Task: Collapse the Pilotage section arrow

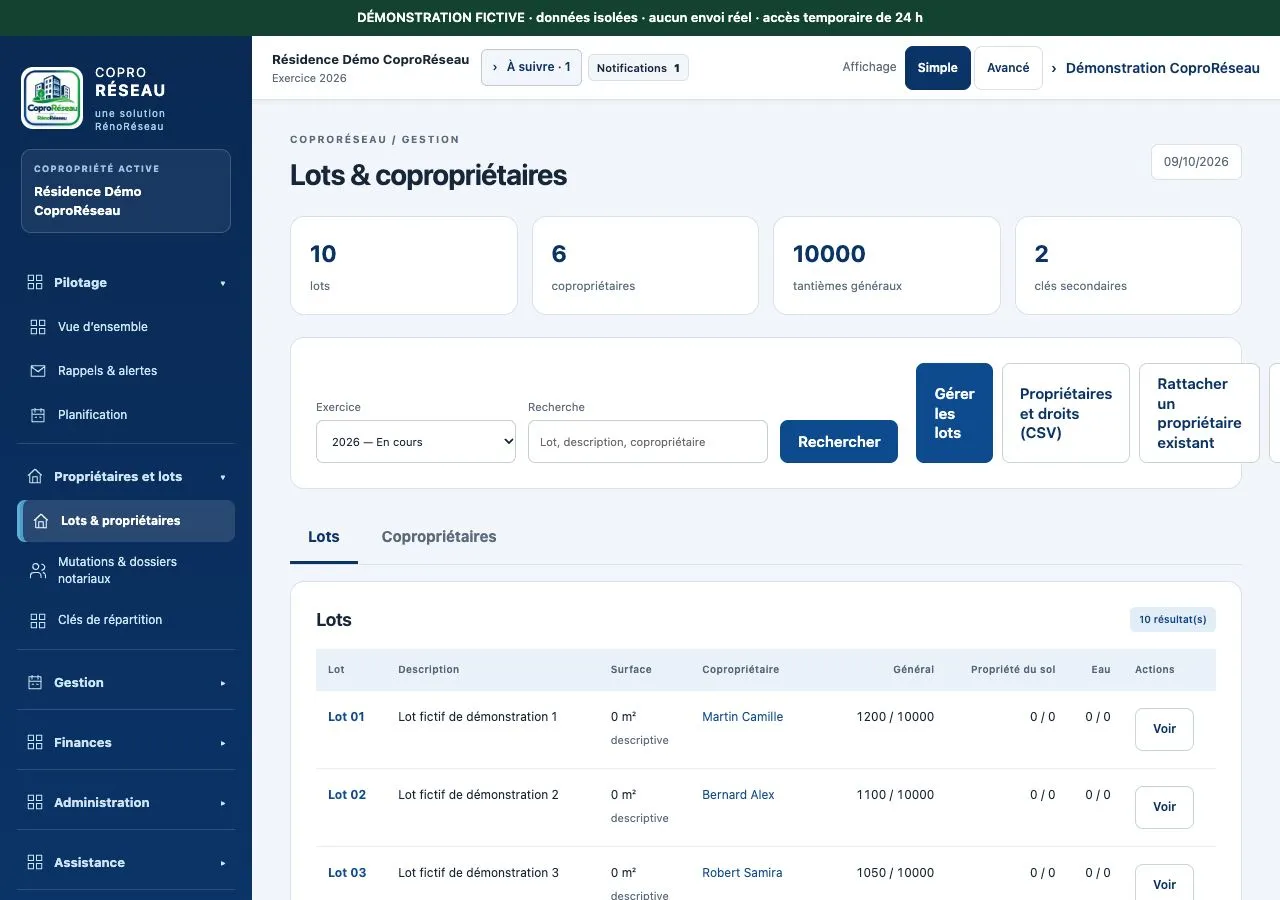Action: (223, 283)
